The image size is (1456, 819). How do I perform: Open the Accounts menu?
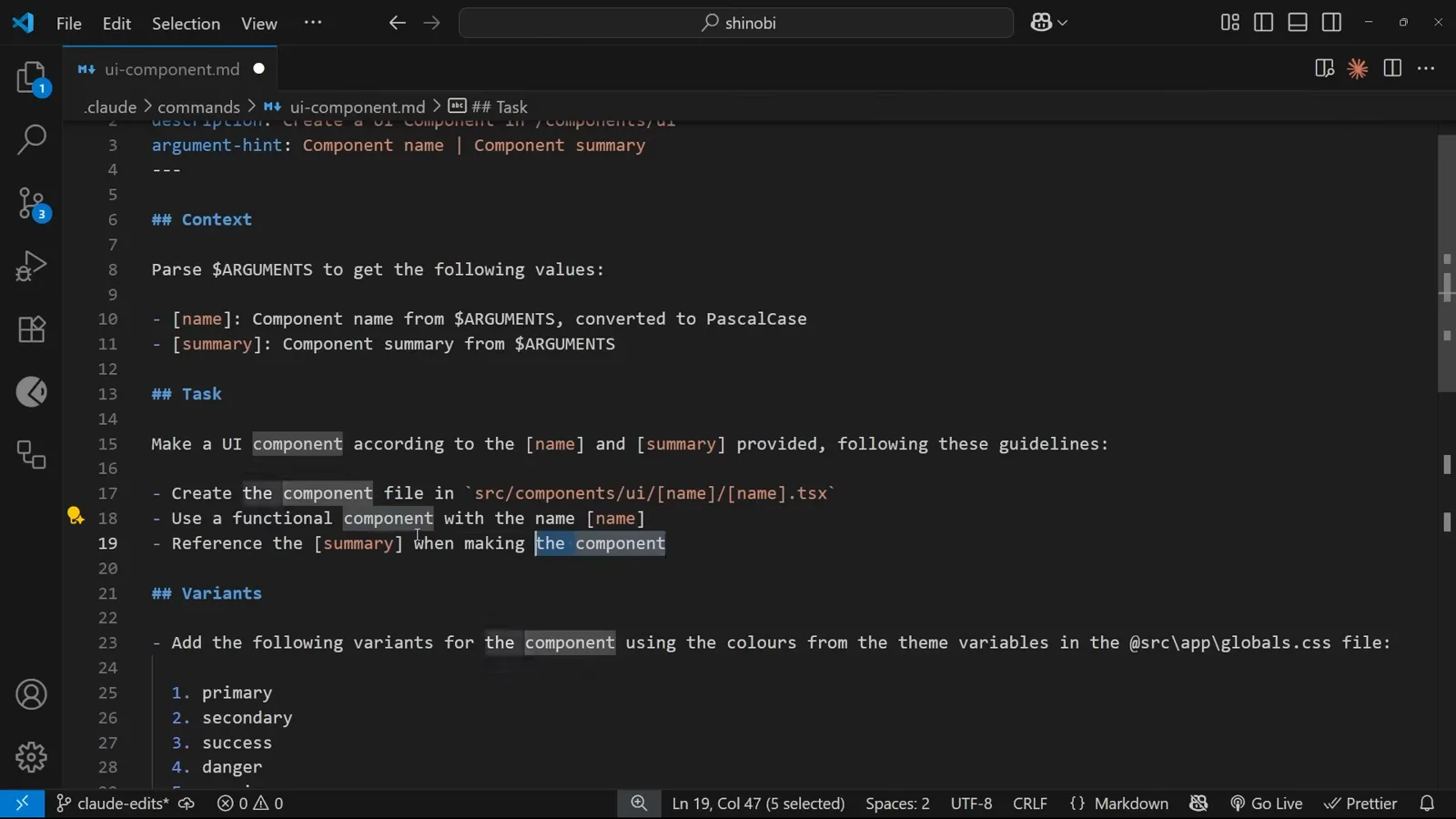click(32, 695)
